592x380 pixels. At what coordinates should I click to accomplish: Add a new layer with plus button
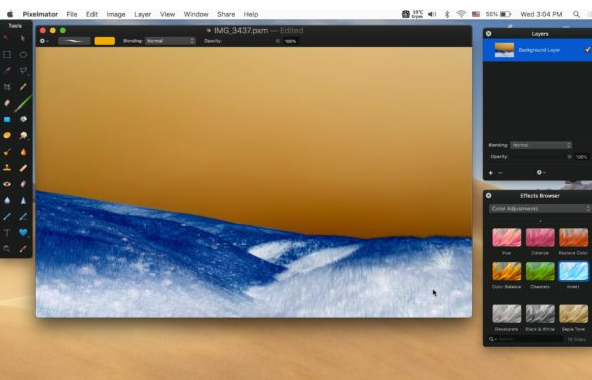[x=490, y=173]
